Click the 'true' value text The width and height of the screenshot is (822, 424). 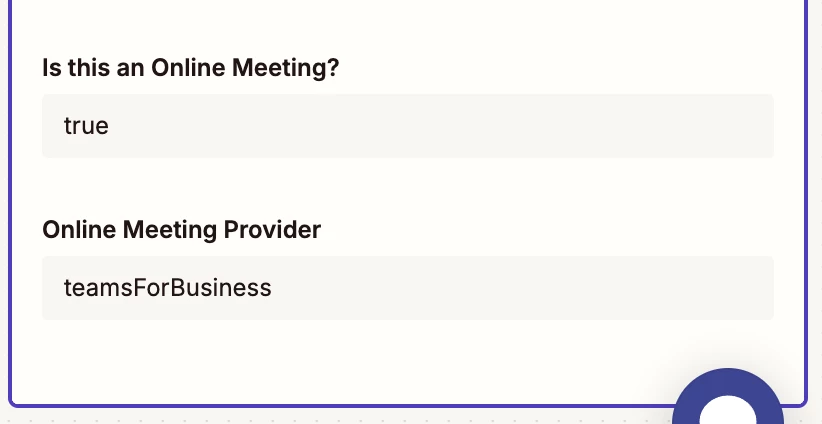[86, 126]
